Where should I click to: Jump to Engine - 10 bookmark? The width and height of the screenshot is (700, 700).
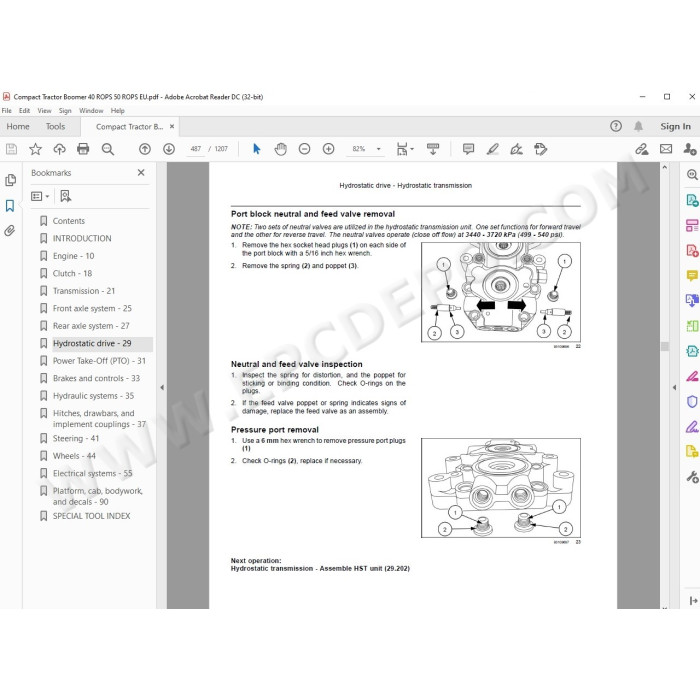(73, 256)
